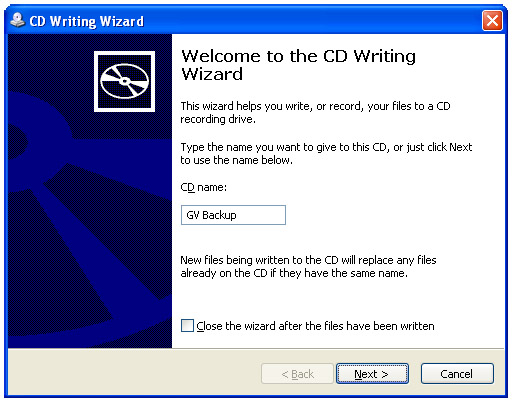Click the "Close the wizard after the files" label
Viewport: 513px width, 403px height.
click(x=315, y=326)
